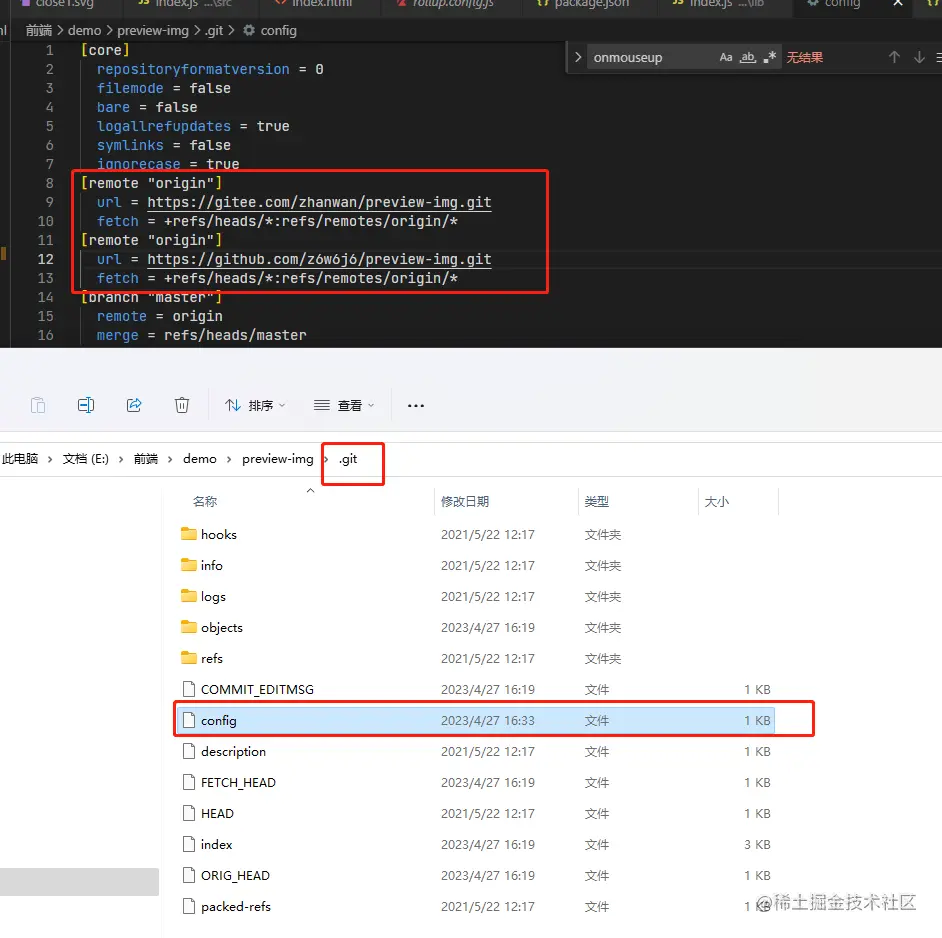Viewport: 942px width, 938px height.
Task: Sort by 名称 column header
Action: coord(205,502)
